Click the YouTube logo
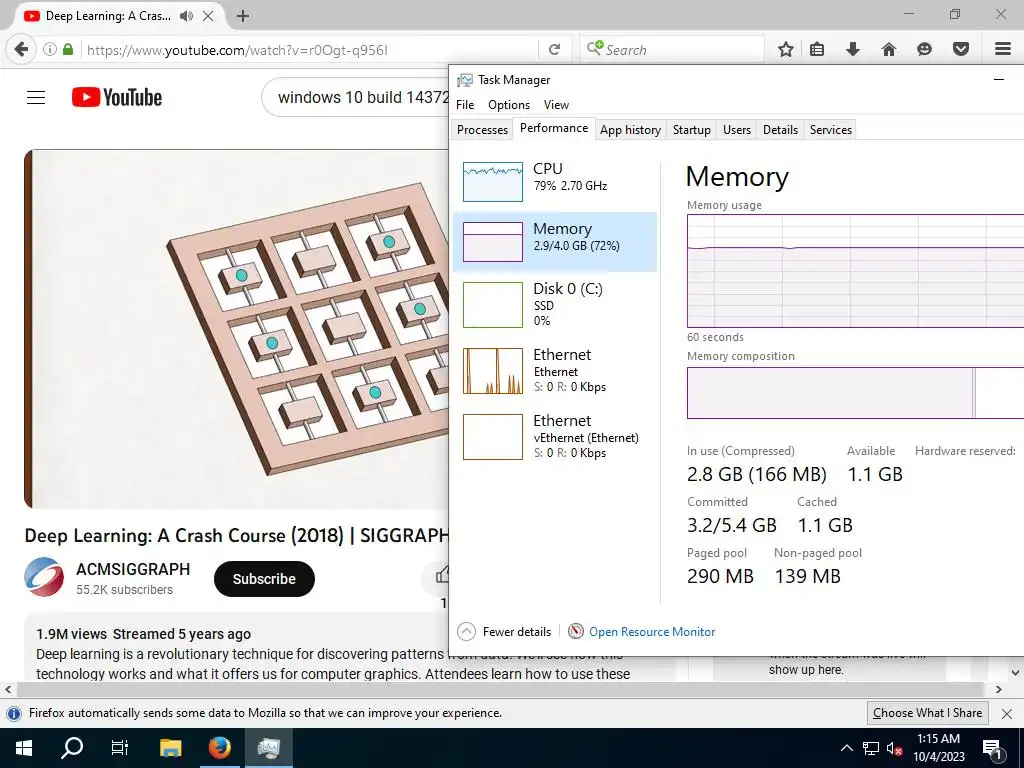 117,97
